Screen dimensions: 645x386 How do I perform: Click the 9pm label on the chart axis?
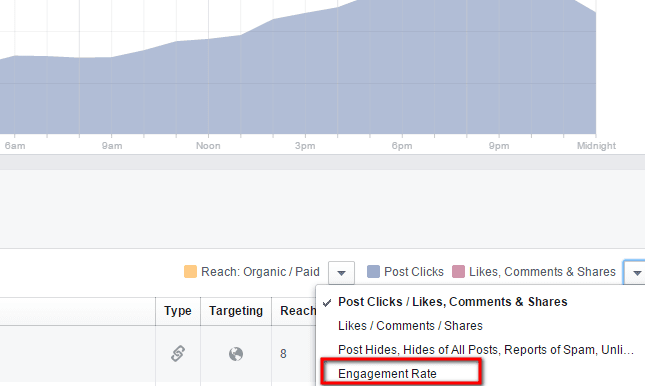click(x=499, y=146)
